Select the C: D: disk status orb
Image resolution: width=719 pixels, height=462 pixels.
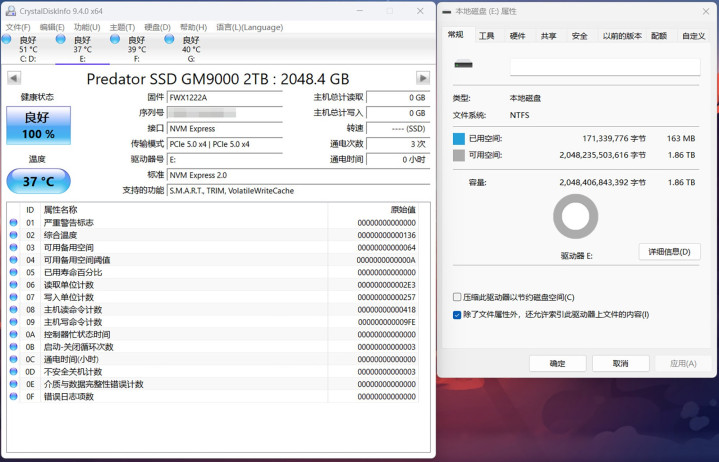click(x=8, y=41)
